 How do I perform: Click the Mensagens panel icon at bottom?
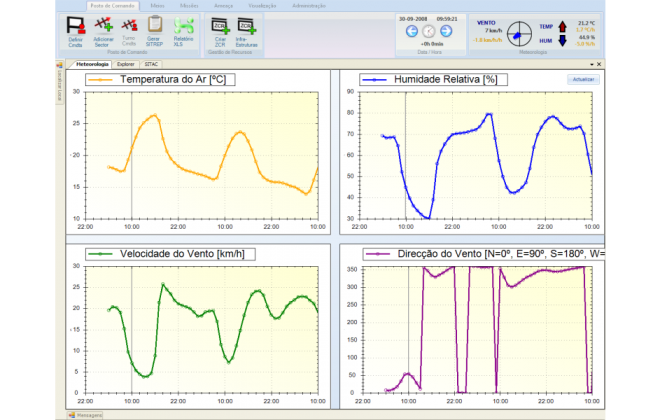(x=72, y=415)
